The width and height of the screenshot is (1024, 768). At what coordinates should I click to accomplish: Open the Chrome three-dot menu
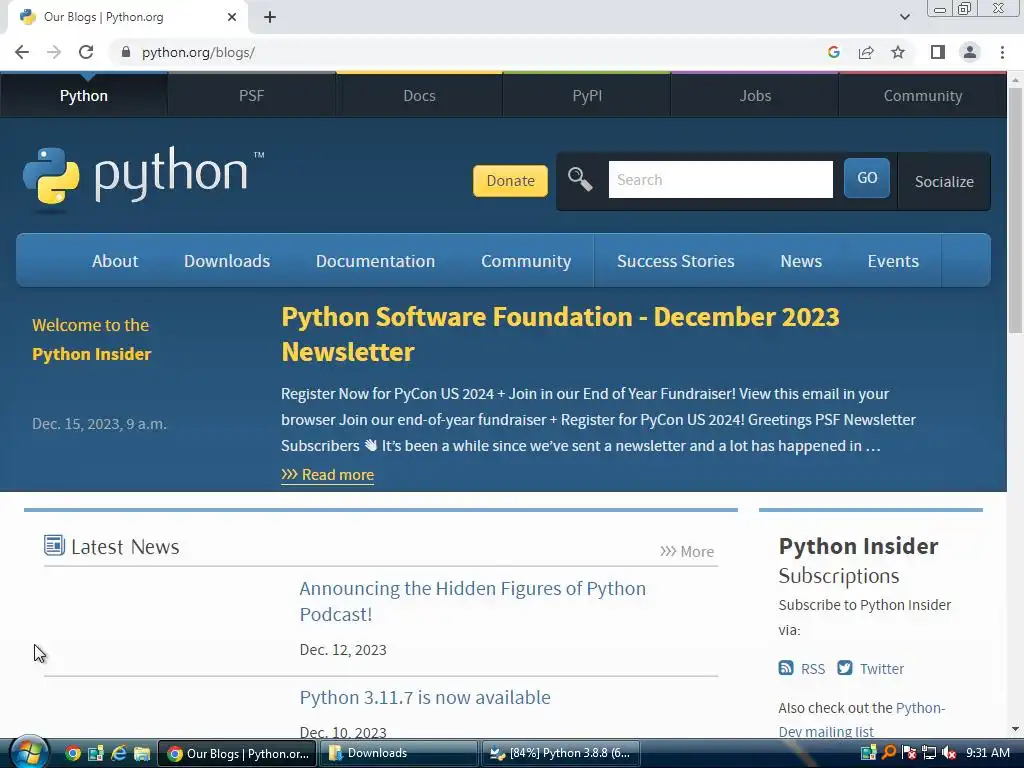click(x=1002, y=52)
